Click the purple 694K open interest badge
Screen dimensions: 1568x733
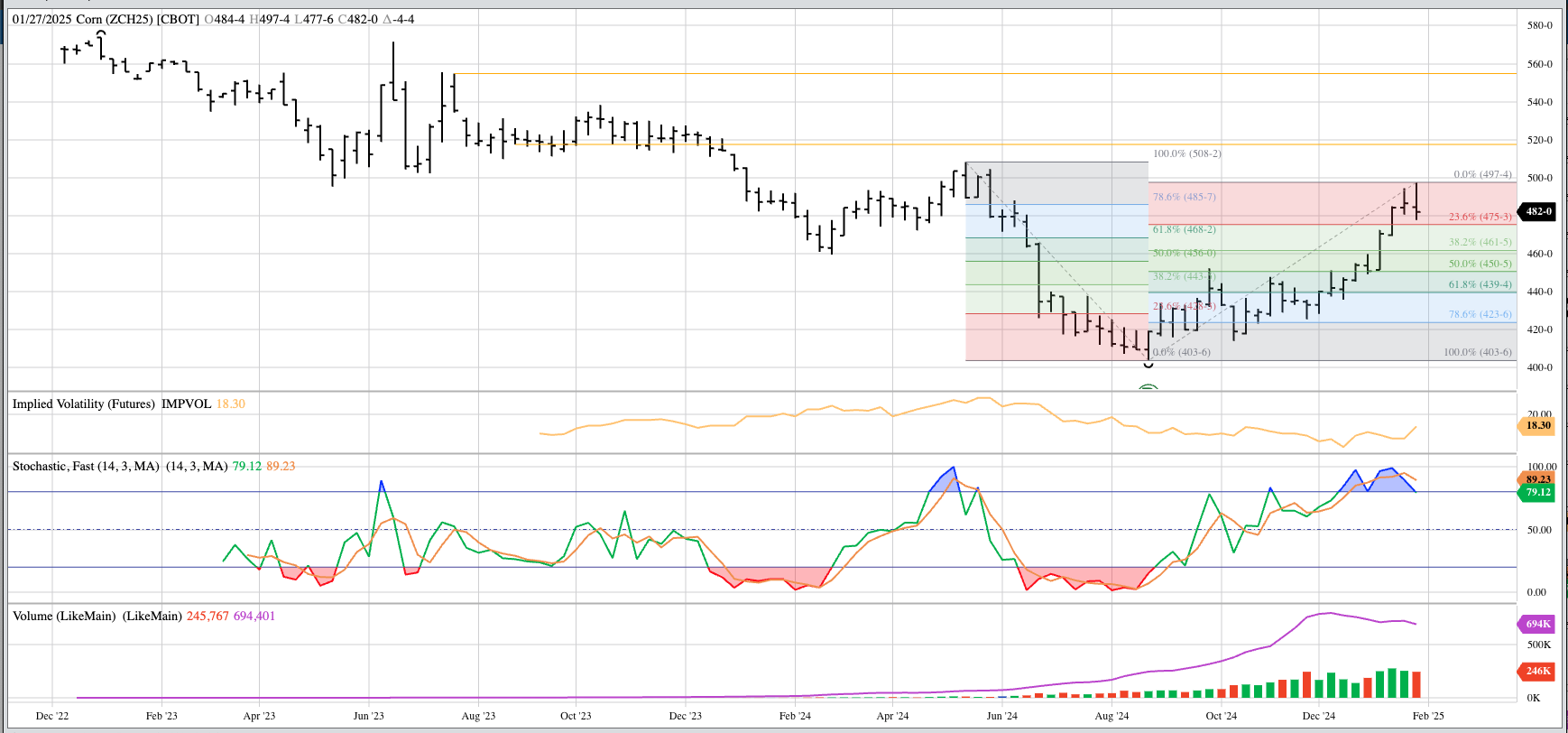point(1537,624)
